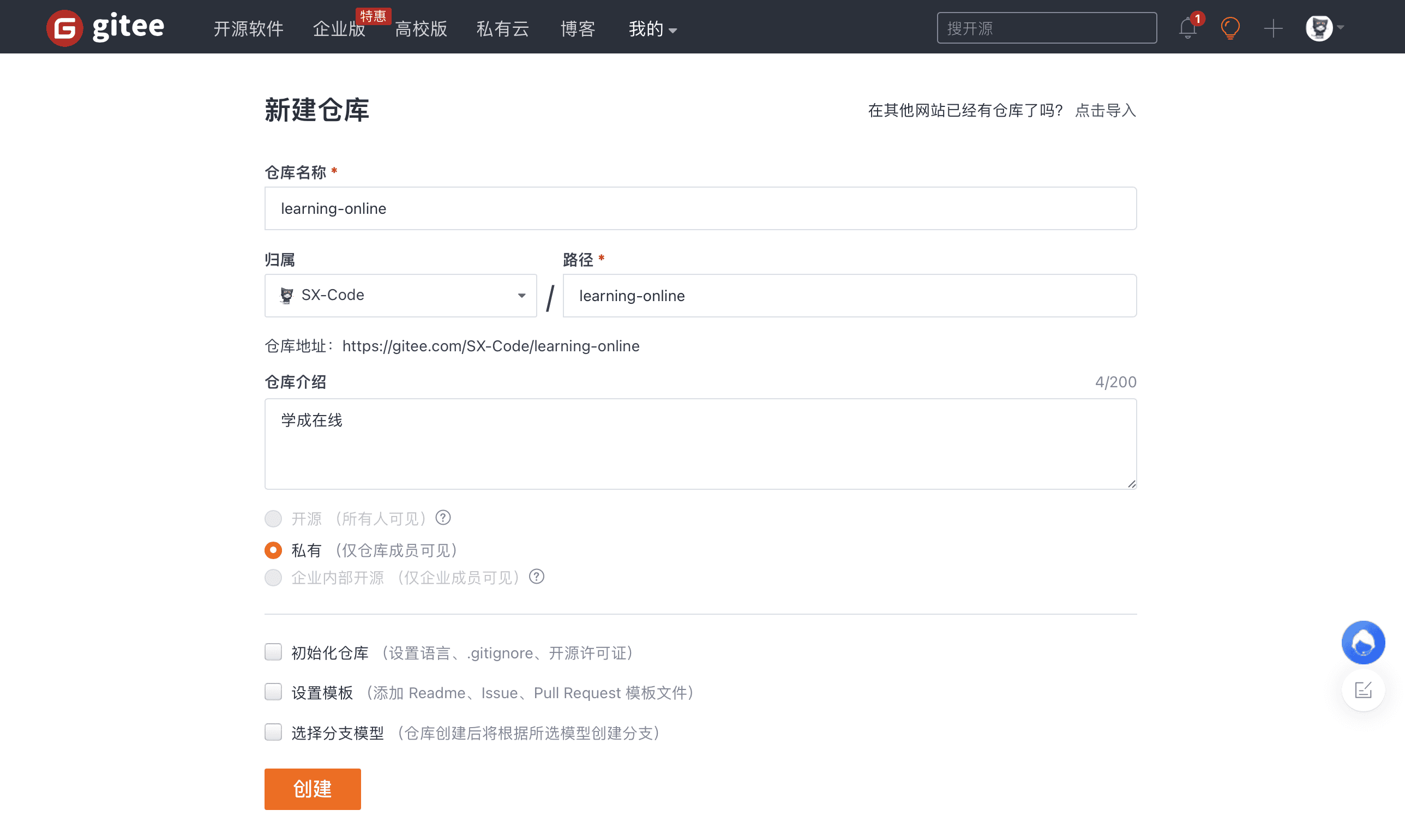Image resolution: width=1405 pixels, height=840 pixels.
Task: Click the orange lightbulb icon
Action: [x=1230, y=28]
